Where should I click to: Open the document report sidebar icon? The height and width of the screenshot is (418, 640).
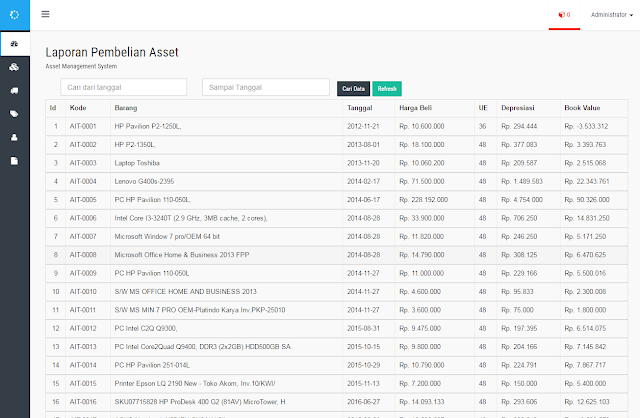coord(14,161)
